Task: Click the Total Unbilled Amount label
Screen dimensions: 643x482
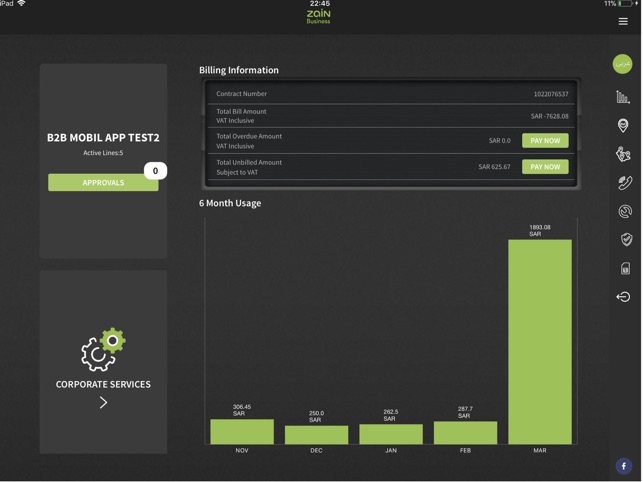Action: point(249,162)
